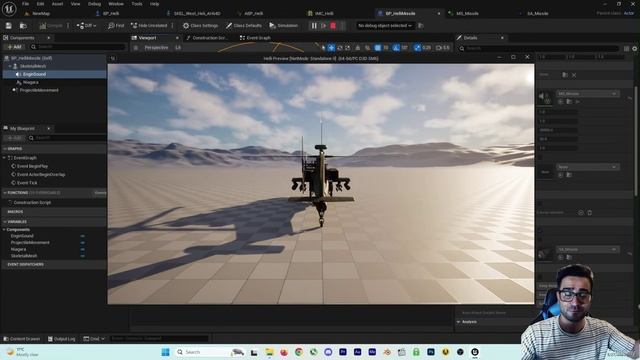Open the Diff dropdown
Viewport: 640px width, 360px height.
86,25
